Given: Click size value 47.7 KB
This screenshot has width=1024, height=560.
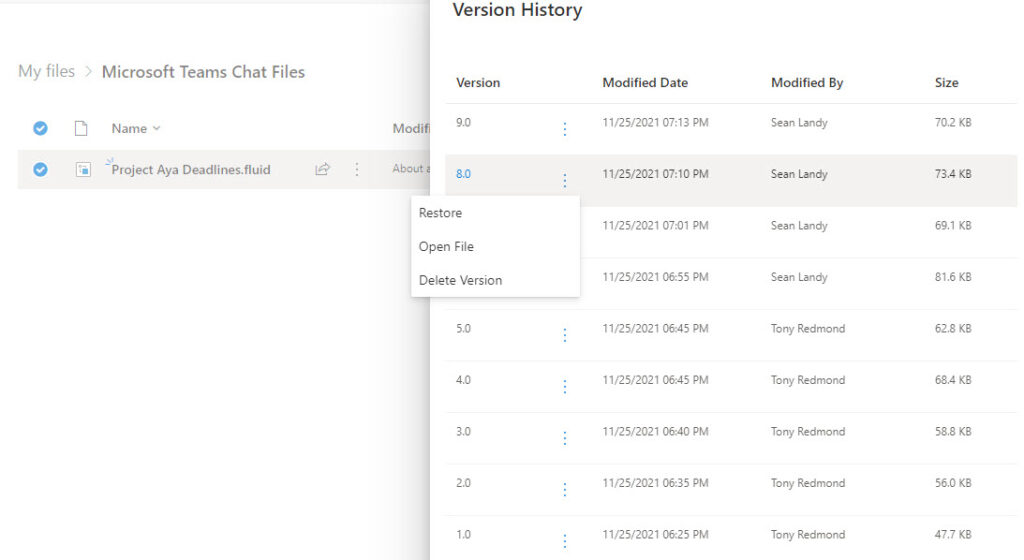Looking at the screenshot, I should point(953,535).
